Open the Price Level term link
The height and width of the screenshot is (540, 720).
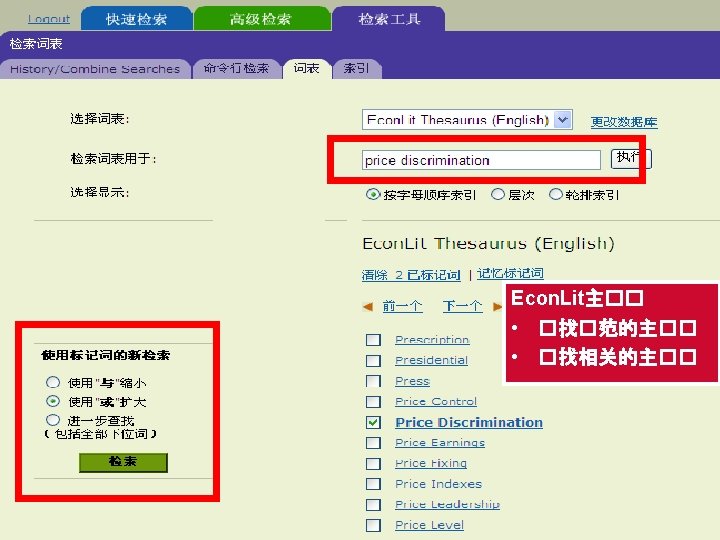tap(429, 525)
